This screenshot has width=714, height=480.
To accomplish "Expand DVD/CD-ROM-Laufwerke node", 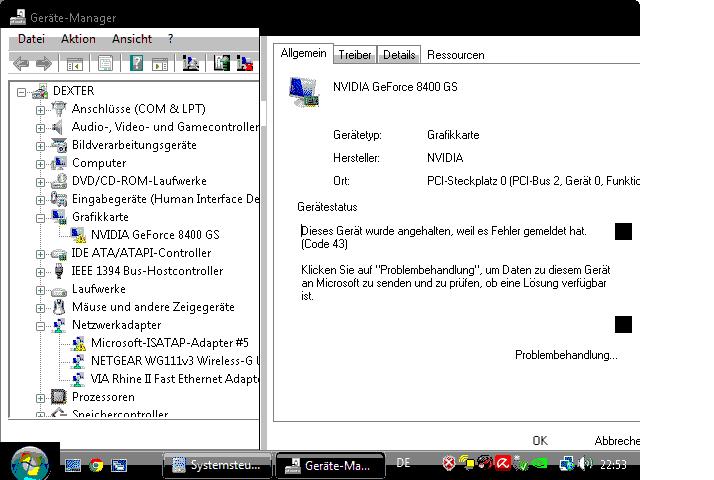I will point(41,182).
